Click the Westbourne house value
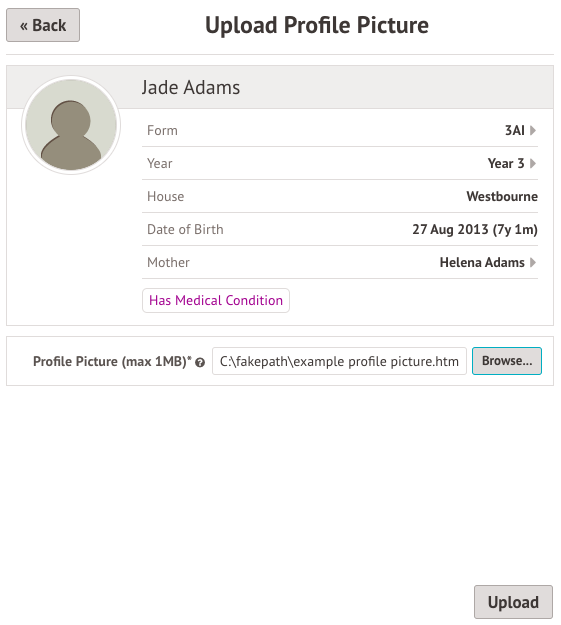 point(502,197)
